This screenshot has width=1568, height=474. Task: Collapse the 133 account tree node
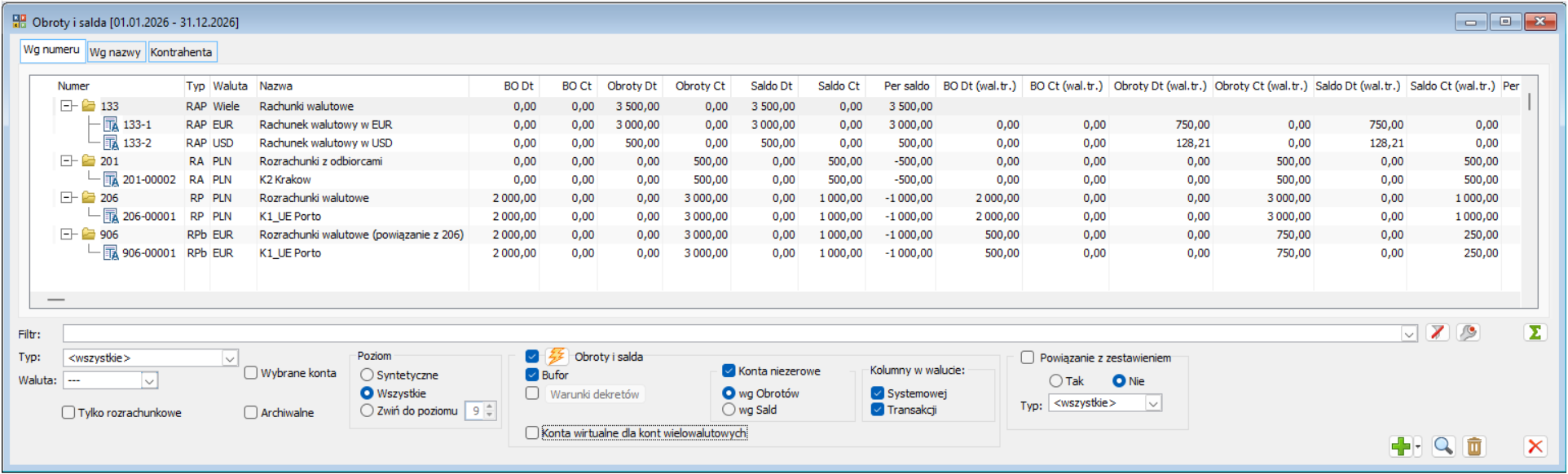coord(67,106)
